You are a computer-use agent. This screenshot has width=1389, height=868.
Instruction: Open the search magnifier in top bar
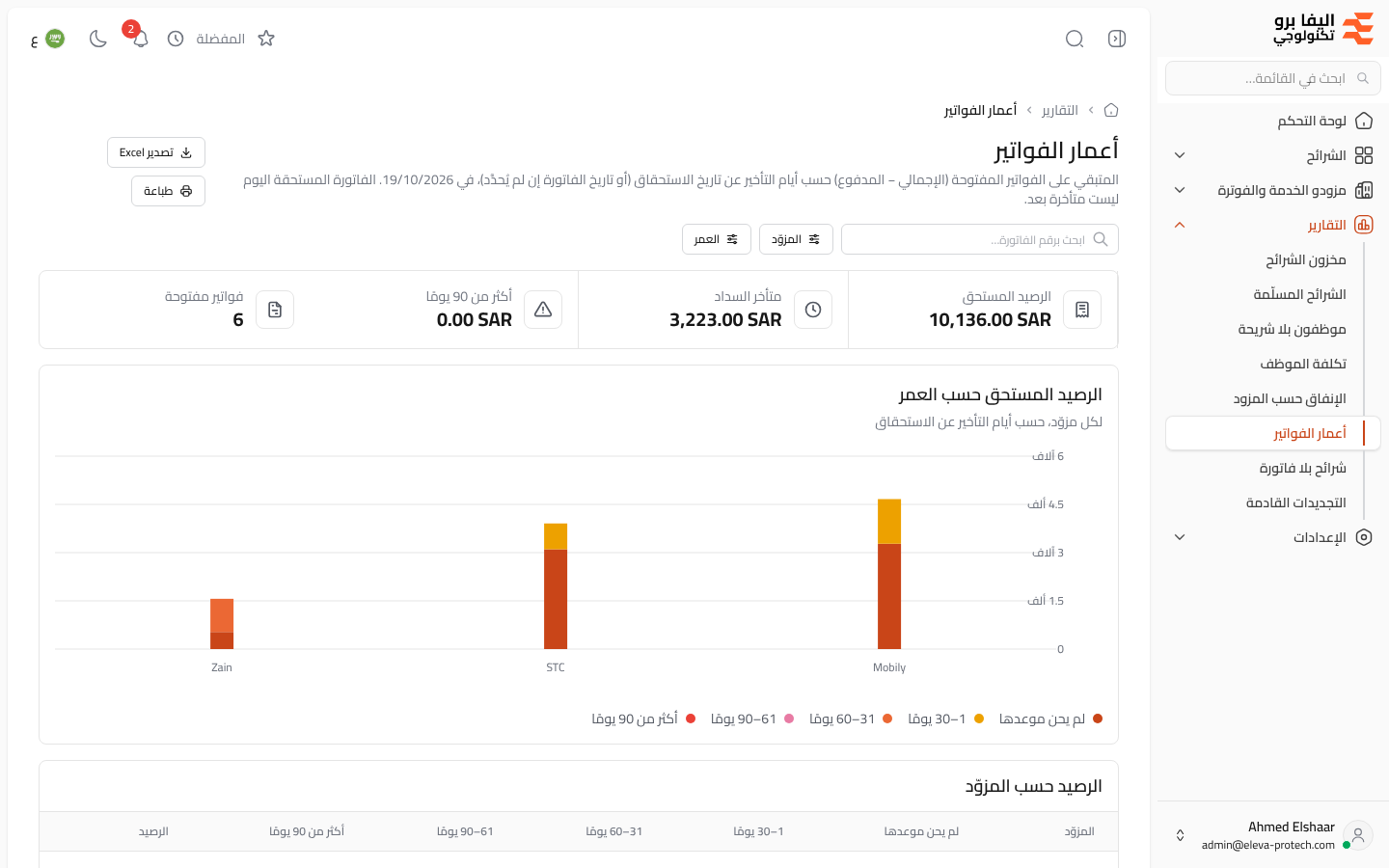tap(1075, 39)
